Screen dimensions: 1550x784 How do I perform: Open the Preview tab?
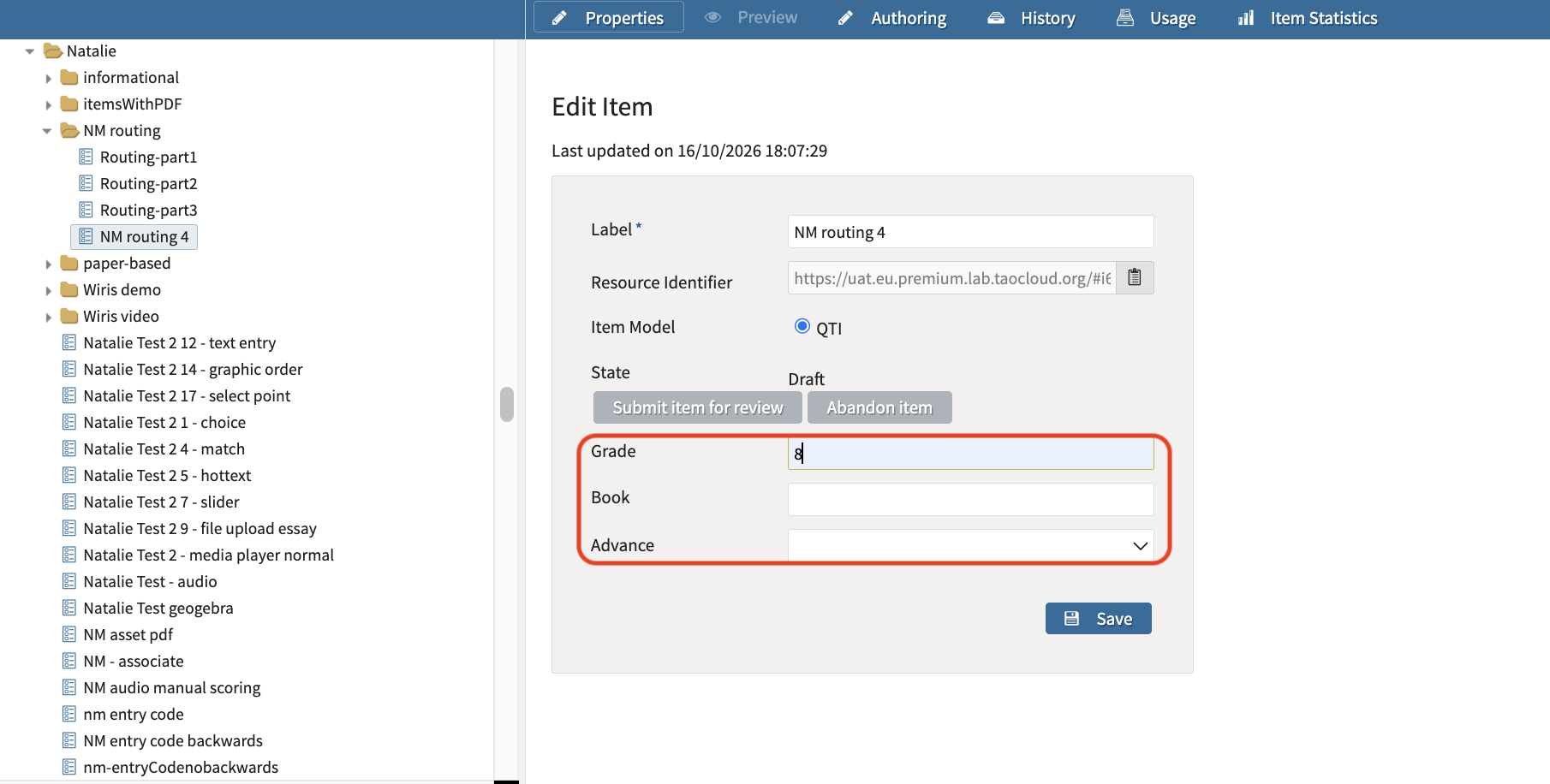point(751,18)
